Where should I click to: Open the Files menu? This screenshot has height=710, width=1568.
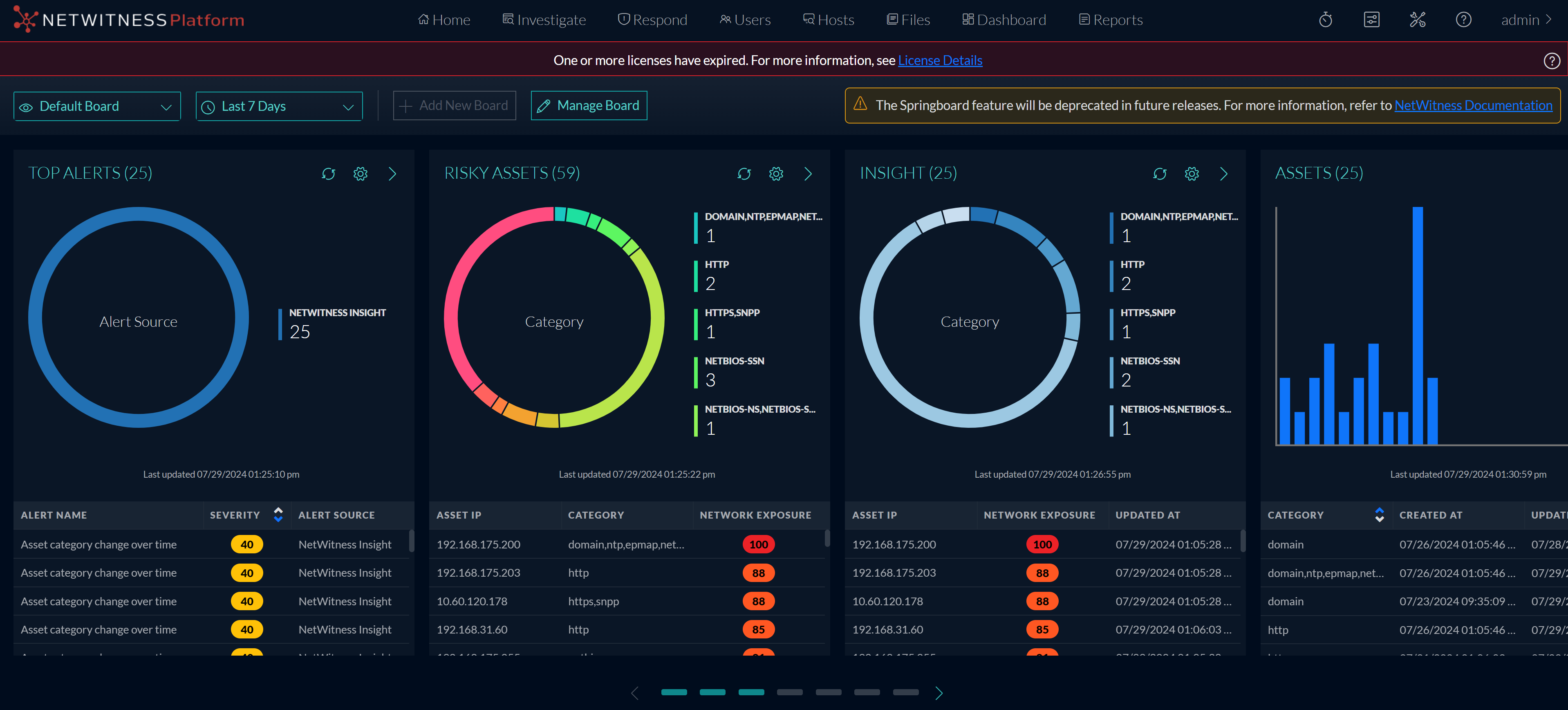(907, 20)
